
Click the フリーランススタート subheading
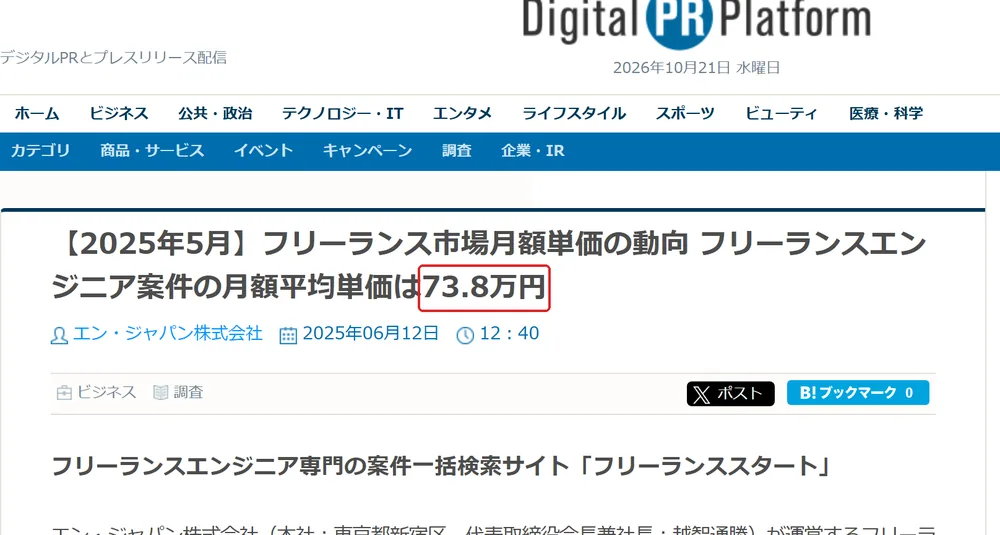pyautogui.click(x=441, y=466)
